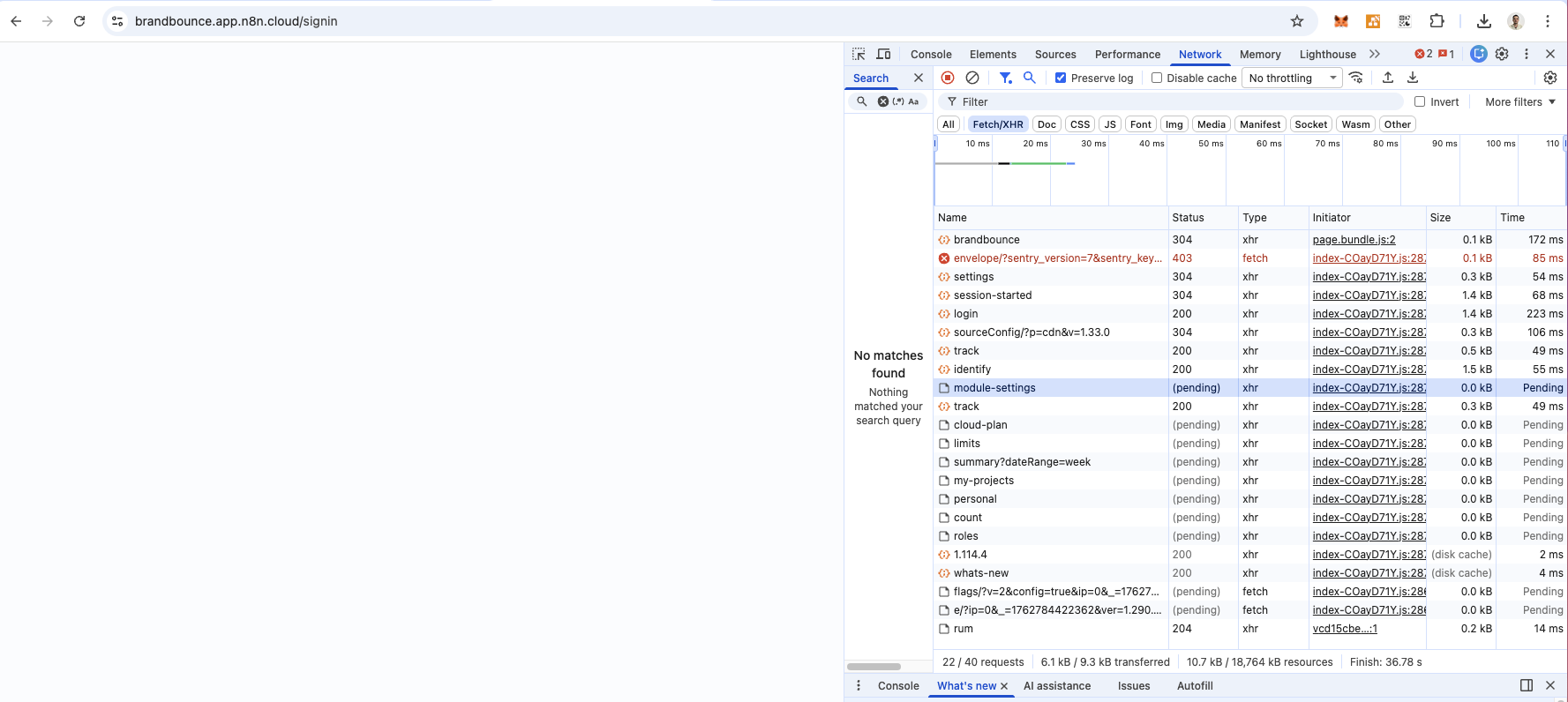Switch to the Lighthouse tab

tap(1327, 54)
